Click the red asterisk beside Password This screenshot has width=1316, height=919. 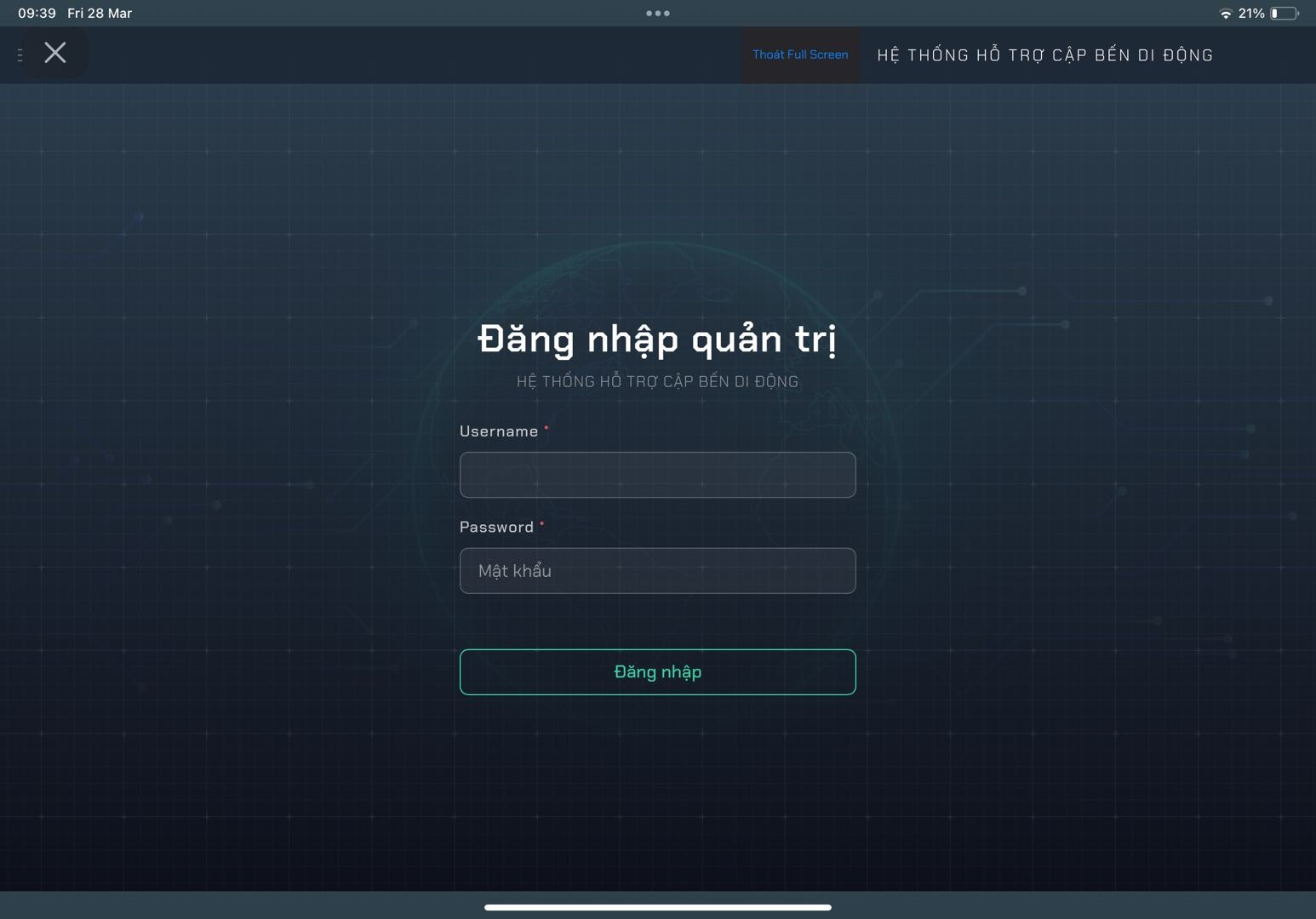[541, 523]
